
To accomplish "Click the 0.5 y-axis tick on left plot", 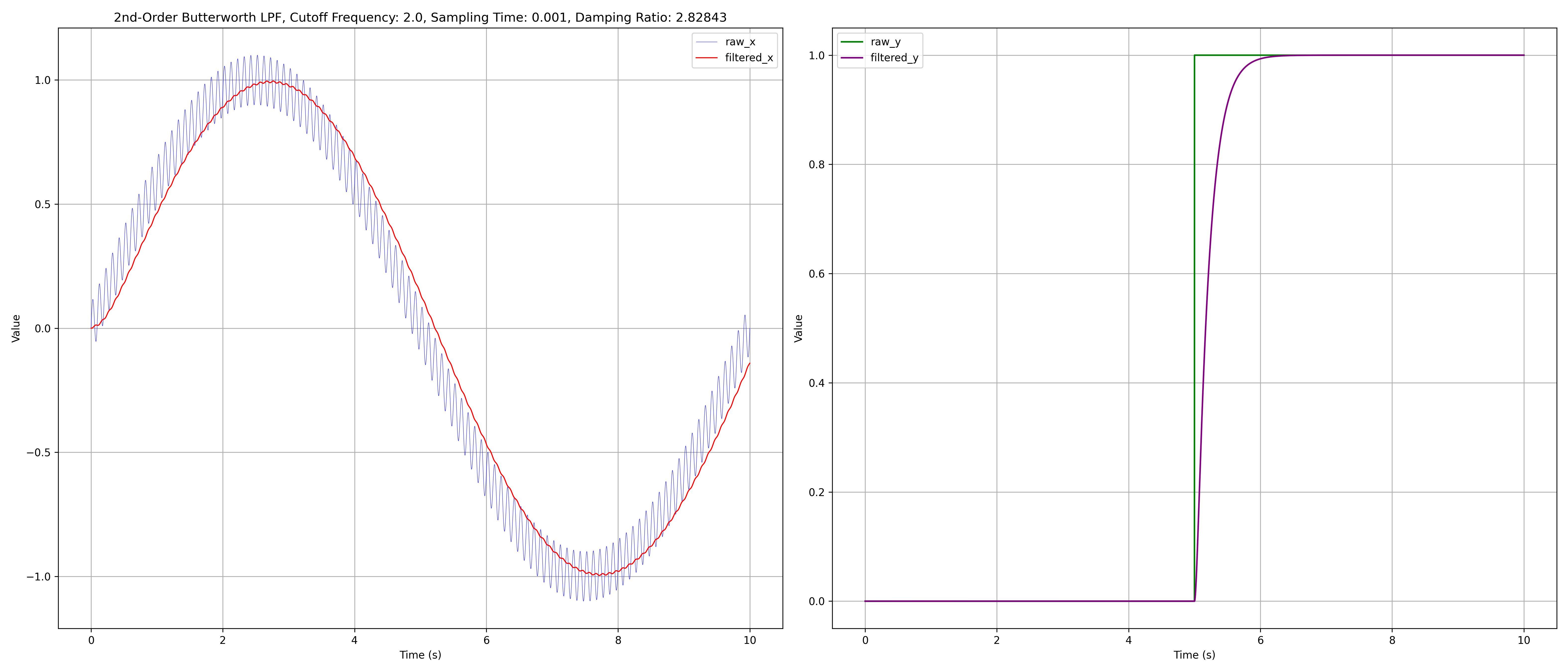I will 43,205.
